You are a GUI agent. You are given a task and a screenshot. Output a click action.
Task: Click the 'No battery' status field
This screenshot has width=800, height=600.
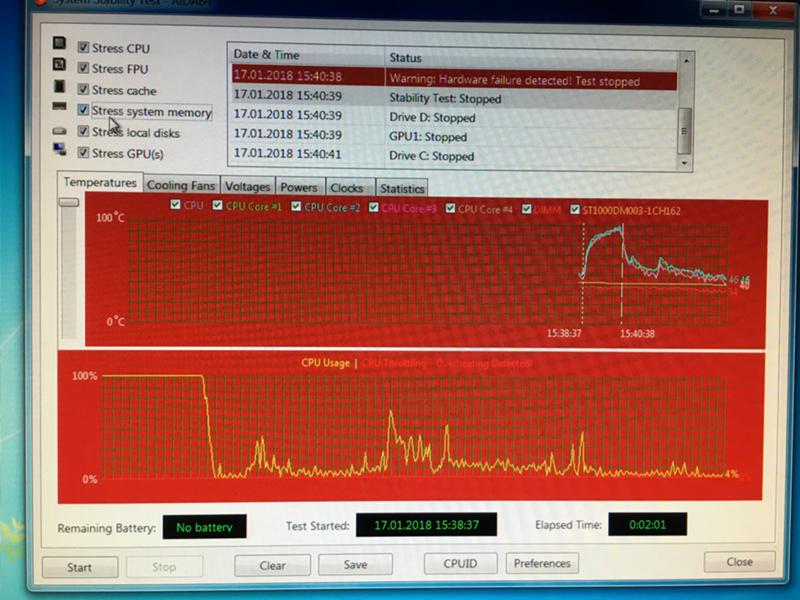tap(205, 527)
